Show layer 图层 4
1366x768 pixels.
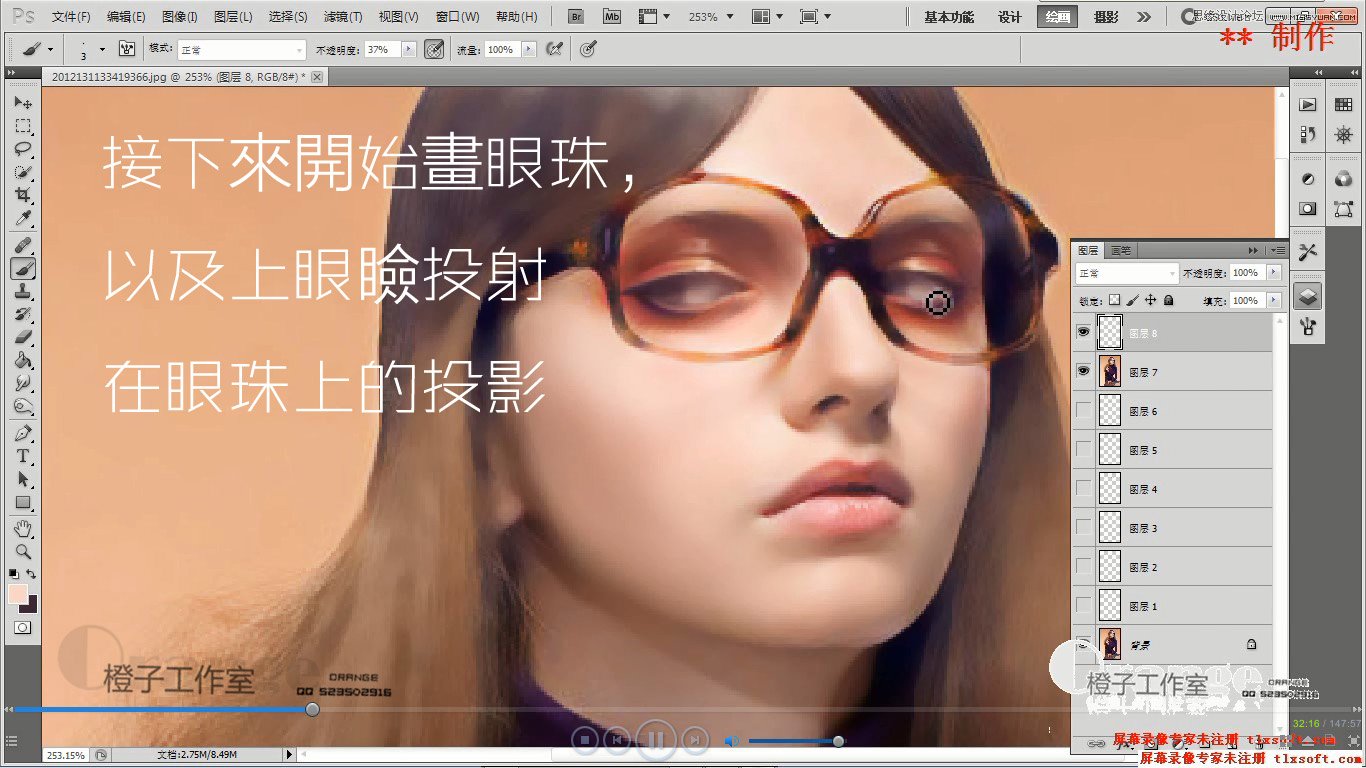(x=1083, y=489)
